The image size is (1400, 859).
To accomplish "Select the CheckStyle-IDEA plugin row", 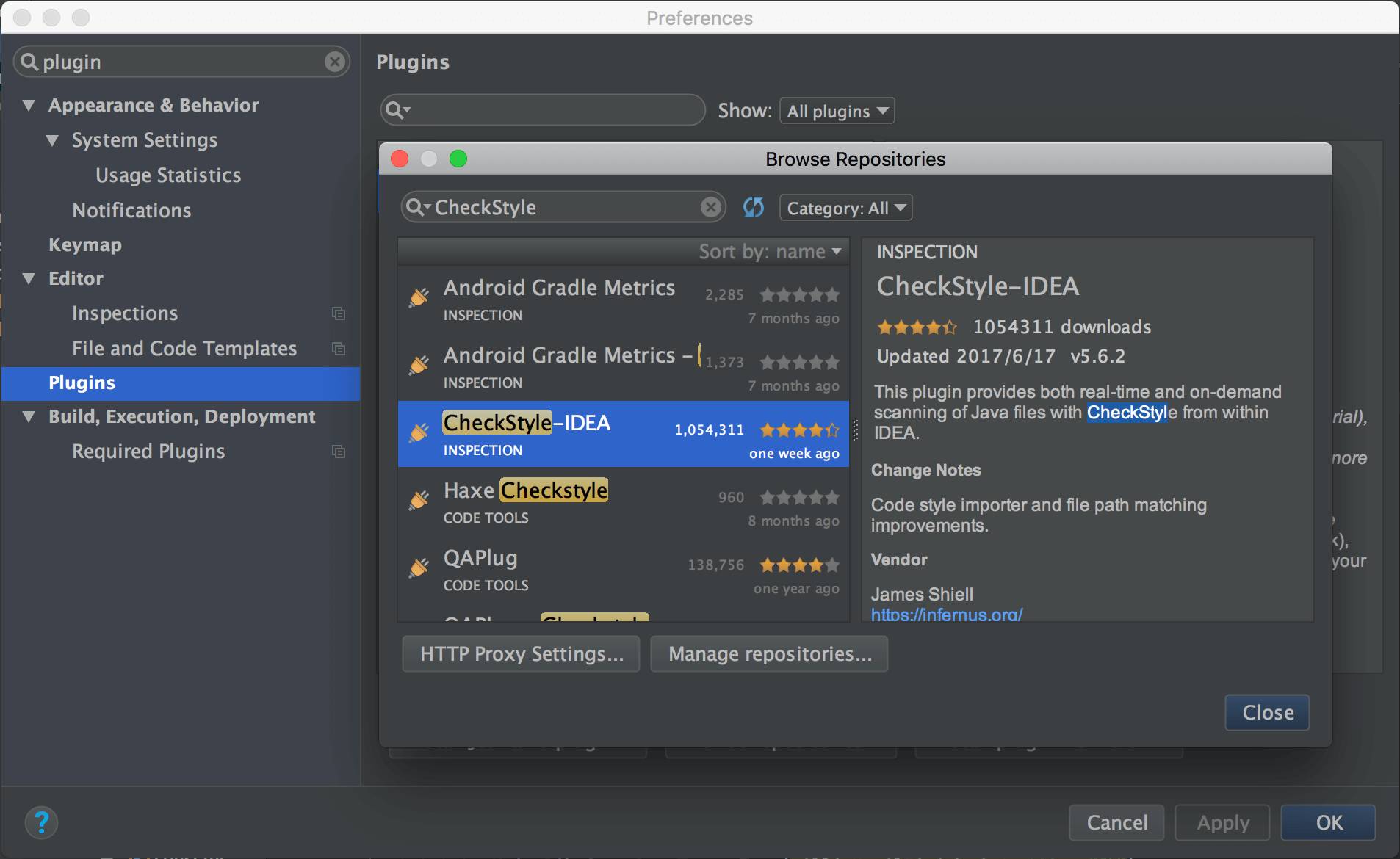I will [624, 434].
